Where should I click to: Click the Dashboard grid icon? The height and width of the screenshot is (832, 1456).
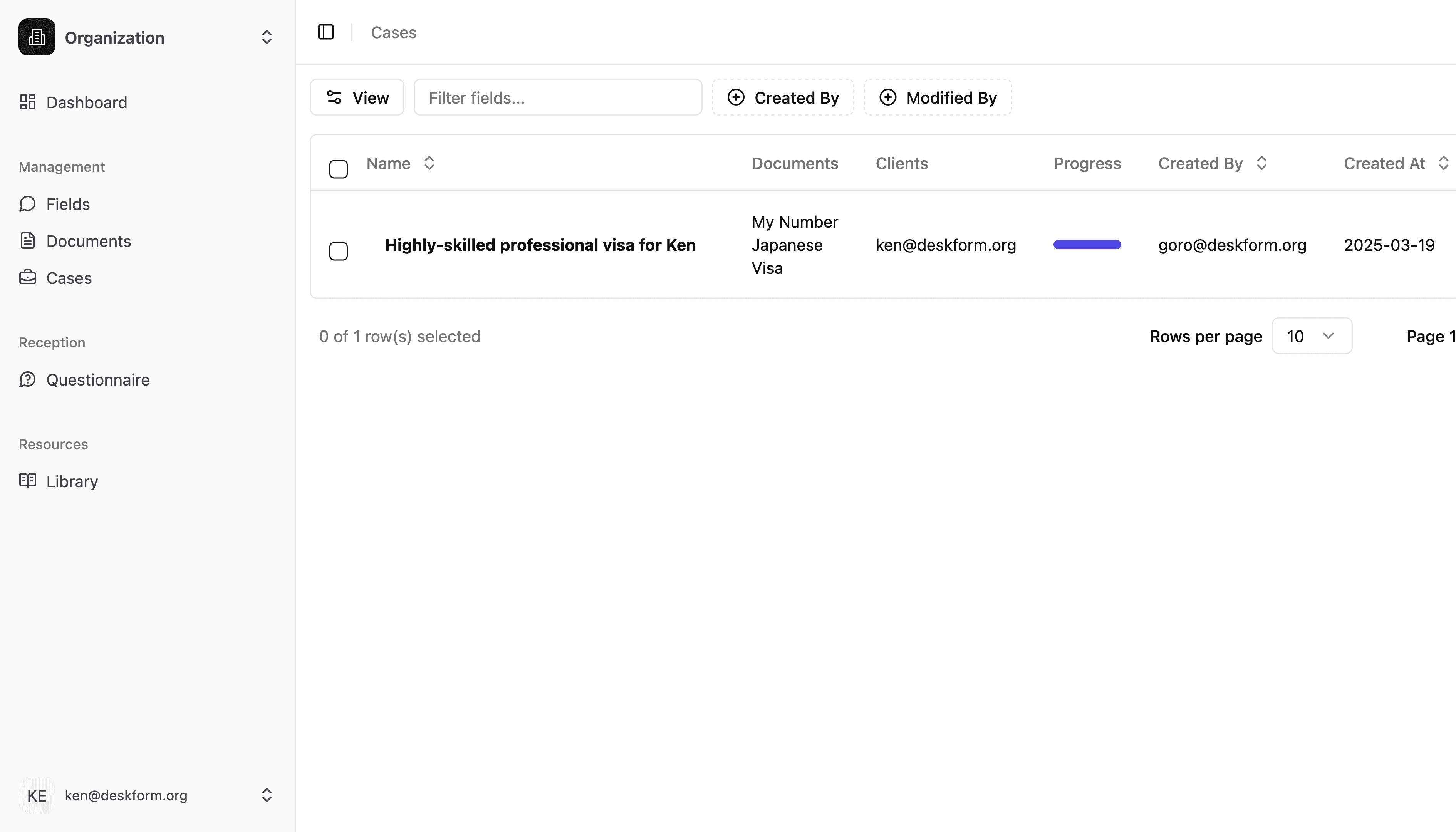(x=27, y=102)
